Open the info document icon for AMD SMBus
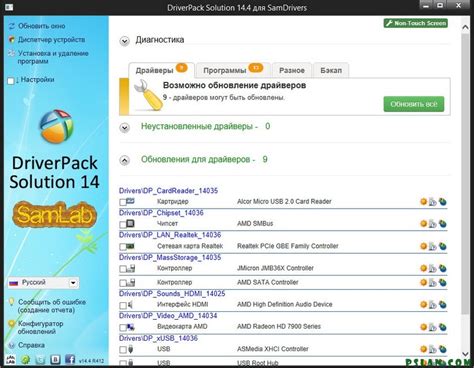The image size is (474, 368). (x=433, y=224)
